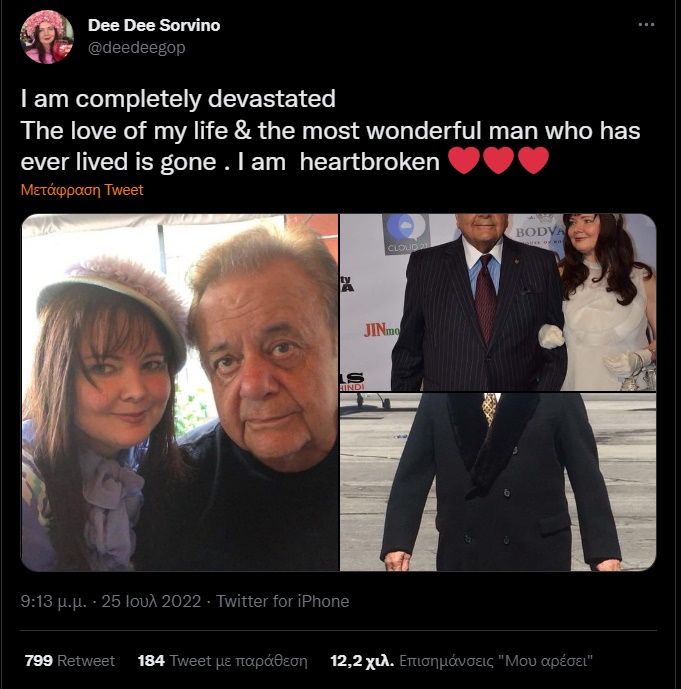View the 12,2 χιλ. Μου αρέσει likes
This screenshot has height=689, width=681.
[461, 660]
